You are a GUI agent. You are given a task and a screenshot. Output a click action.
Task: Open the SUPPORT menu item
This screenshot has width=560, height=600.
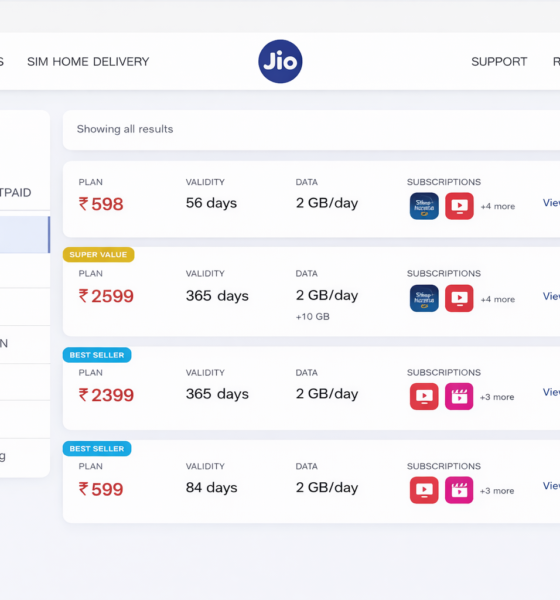[499, 62]
